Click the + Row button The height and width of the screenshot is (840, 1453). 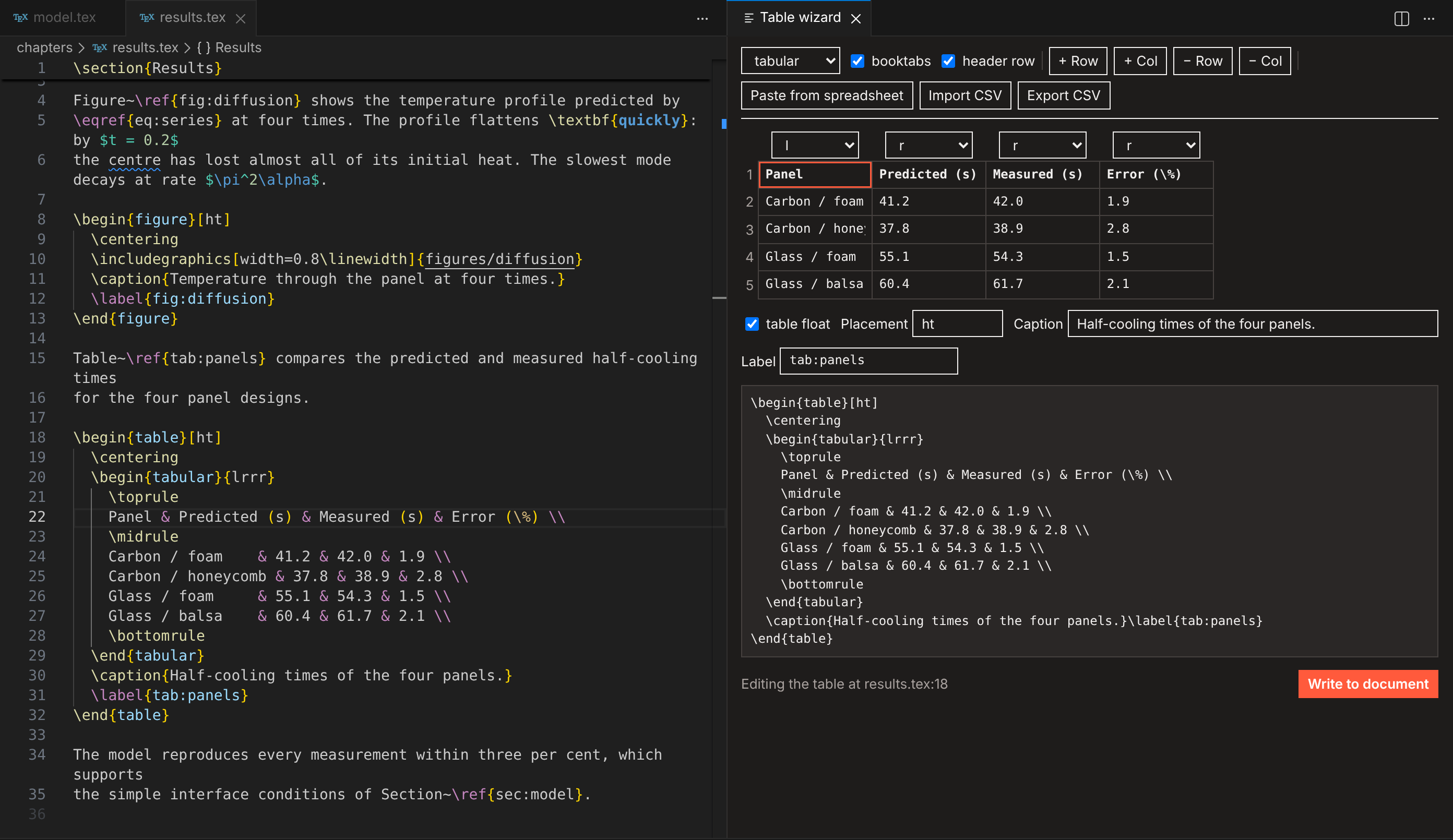(x=1078, y=61)
